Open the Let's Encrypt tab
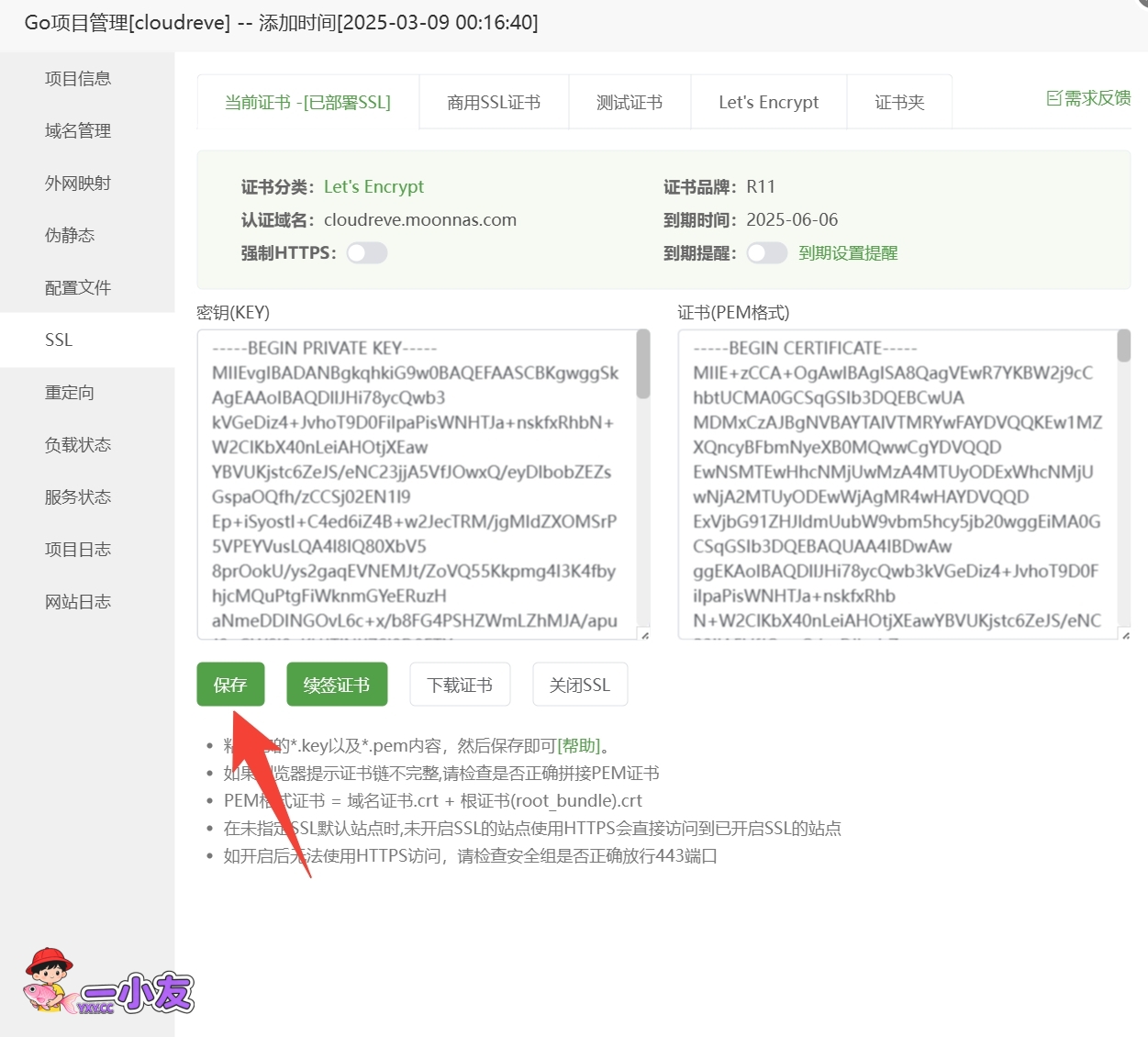The width and height of the screenshot is (1148, 1037). click(x=768, y=103)
